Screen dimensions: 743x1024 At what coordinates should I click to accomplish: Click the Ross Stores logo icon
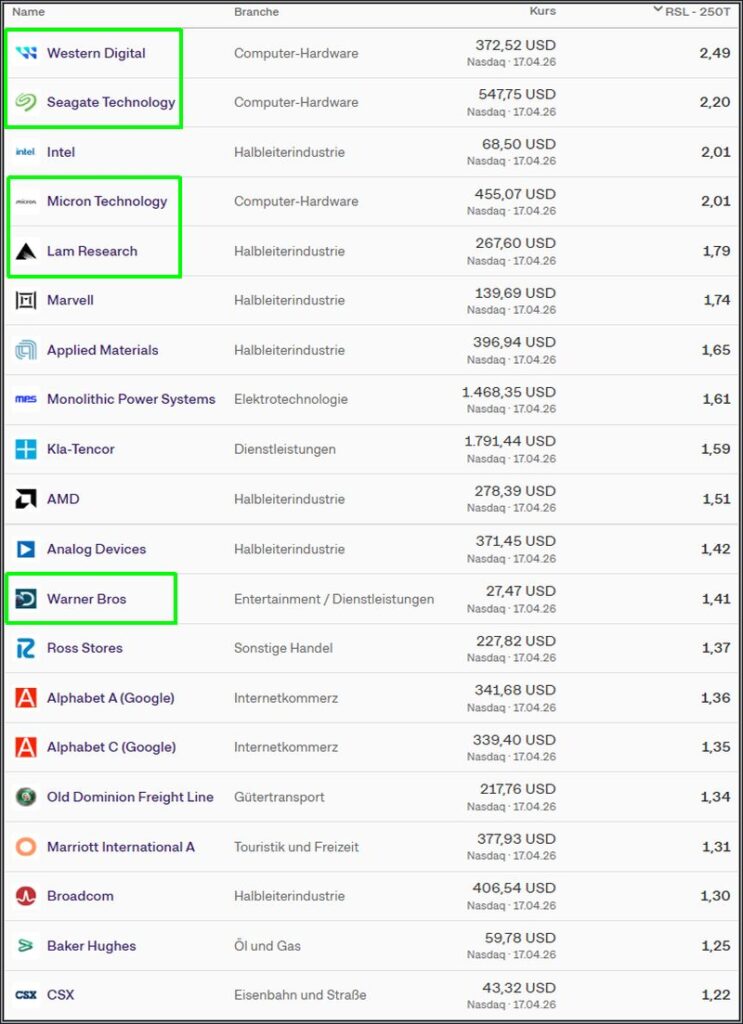[x=26, y=648]
